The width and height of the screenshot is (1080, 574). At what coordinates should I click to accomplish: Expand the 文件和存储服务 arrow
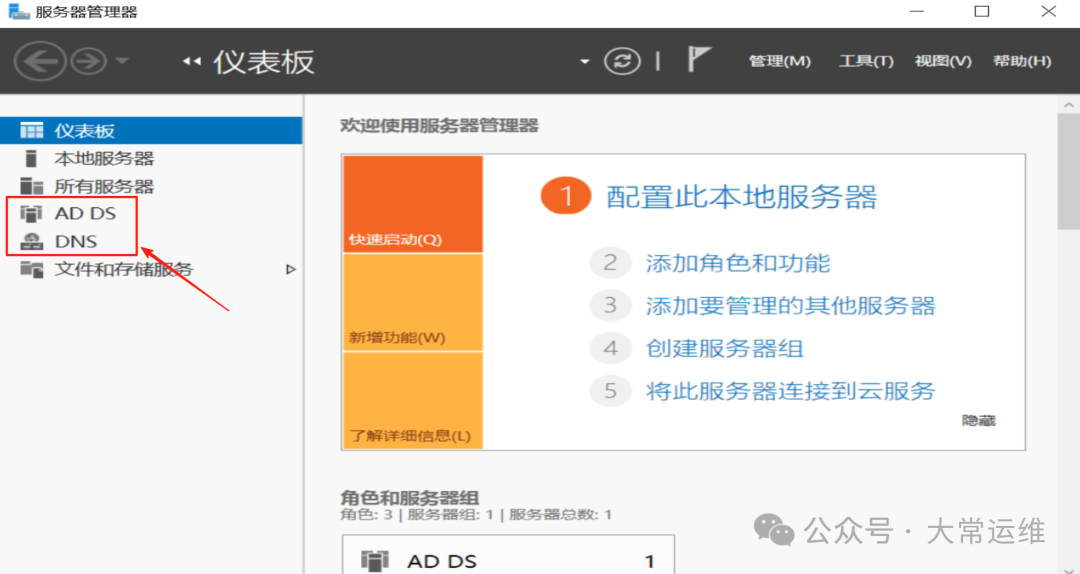[x=291, y=269]
